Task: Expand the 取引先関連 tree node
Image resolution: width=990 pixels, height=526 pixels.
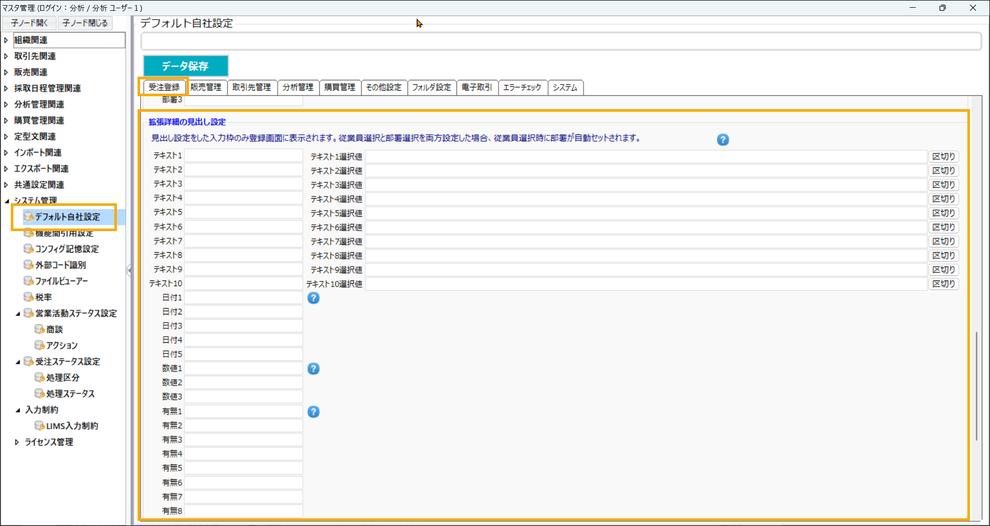Action: tap(6, 57)
